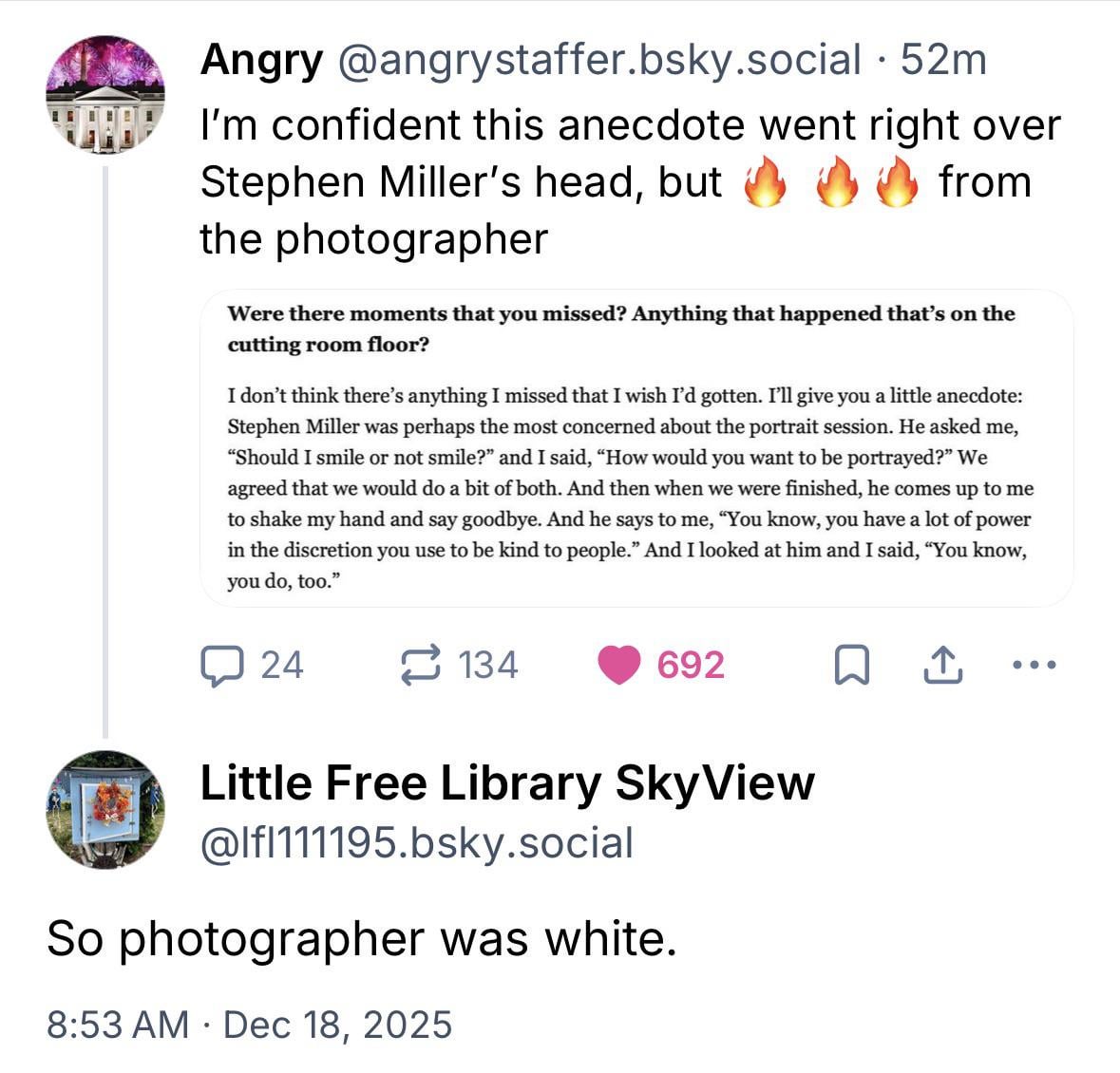Open Angry's post about Stephen Miller anecdote
Screen dimensions: 1120x1073
629,181
